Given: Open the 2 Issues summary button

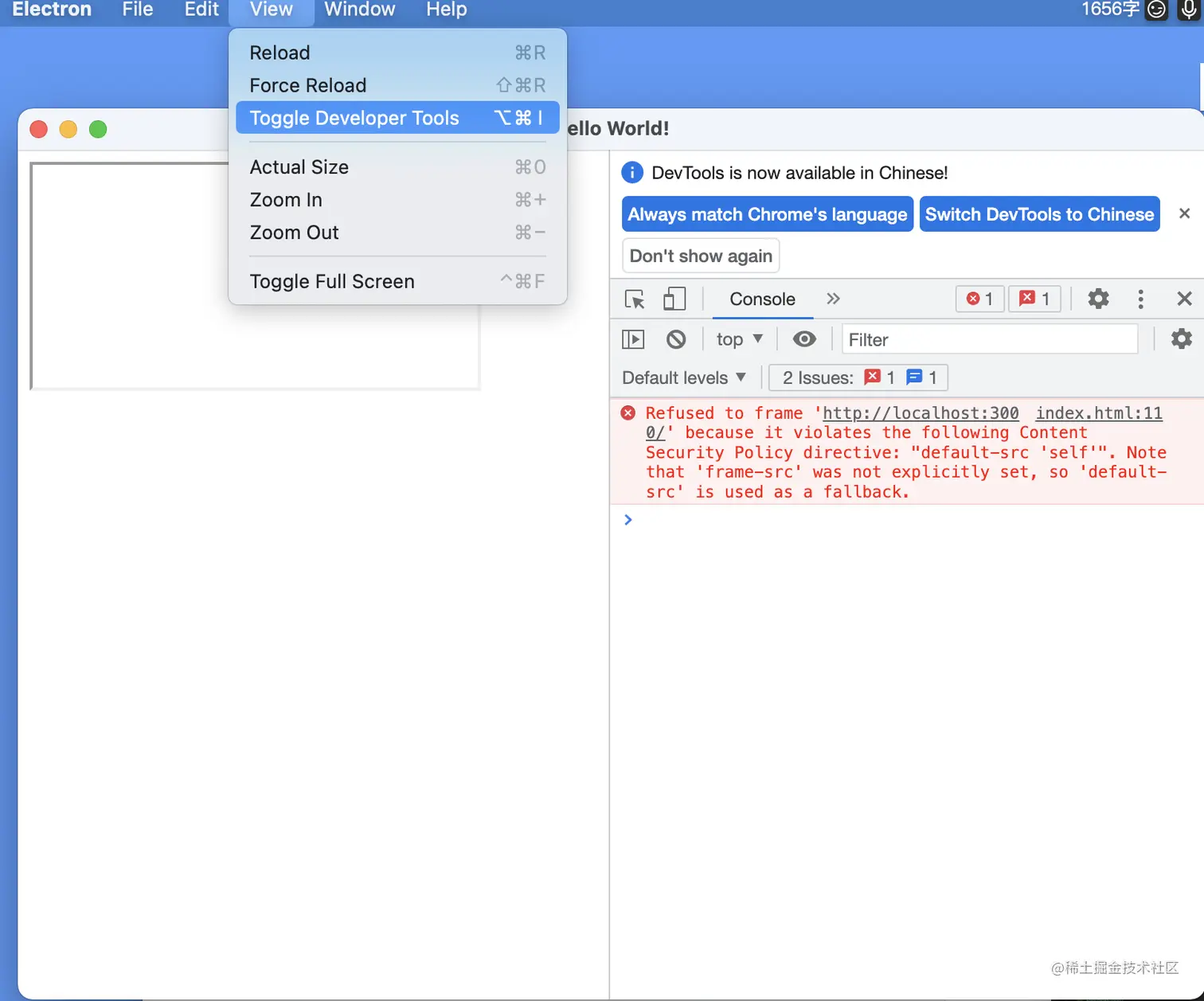Looking at the screenshot, I should [x=858, y=377].
